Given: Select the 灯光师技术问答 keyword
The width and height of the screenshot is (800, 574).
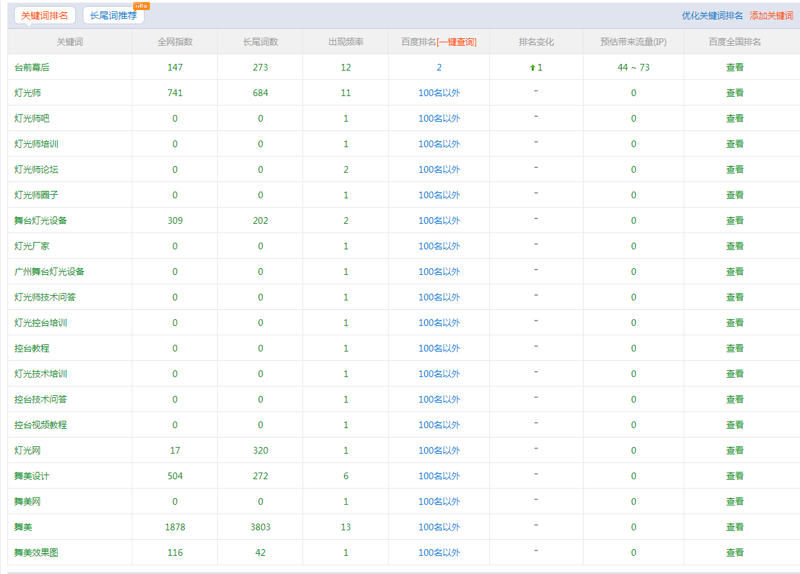Looking at the screenshot, I should click(45, 297).
